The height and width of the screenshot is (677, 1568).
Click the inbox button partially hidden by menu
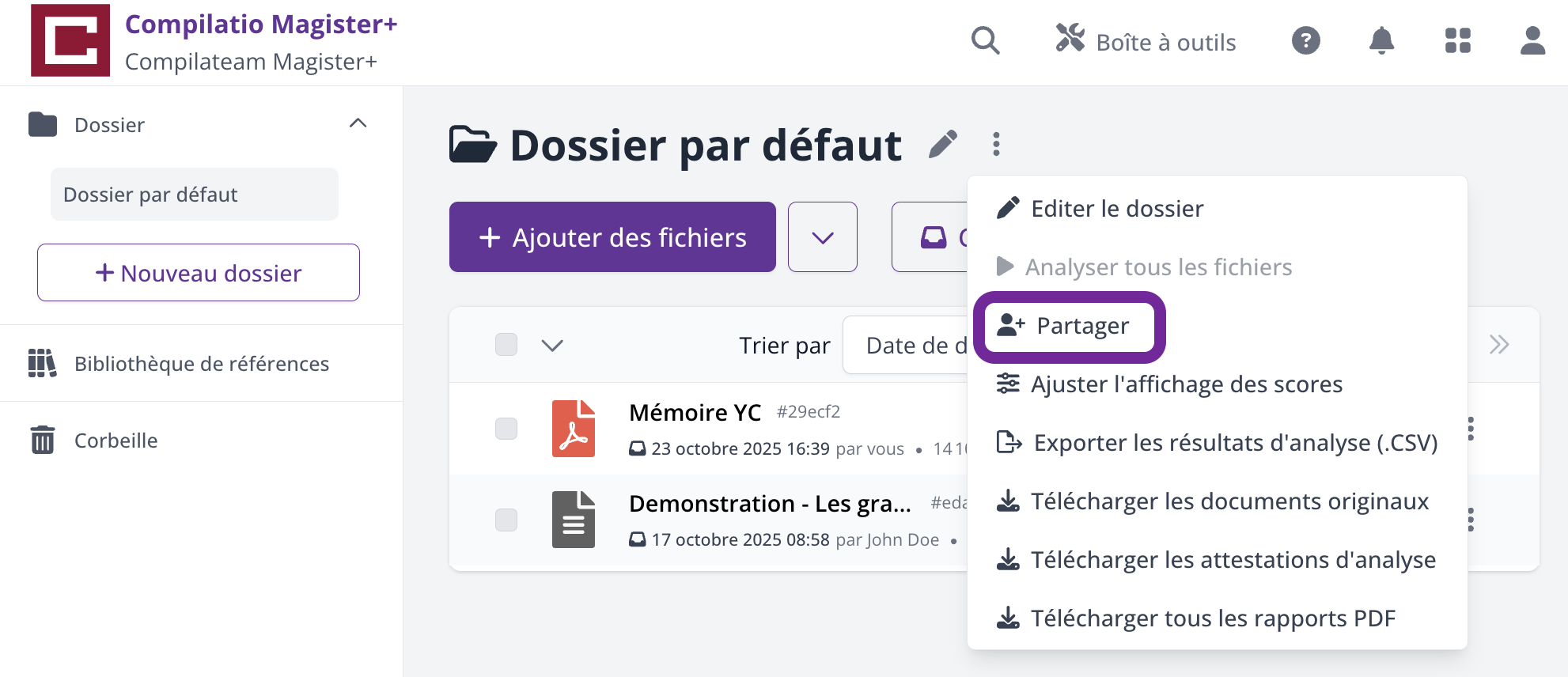(930, 237)
